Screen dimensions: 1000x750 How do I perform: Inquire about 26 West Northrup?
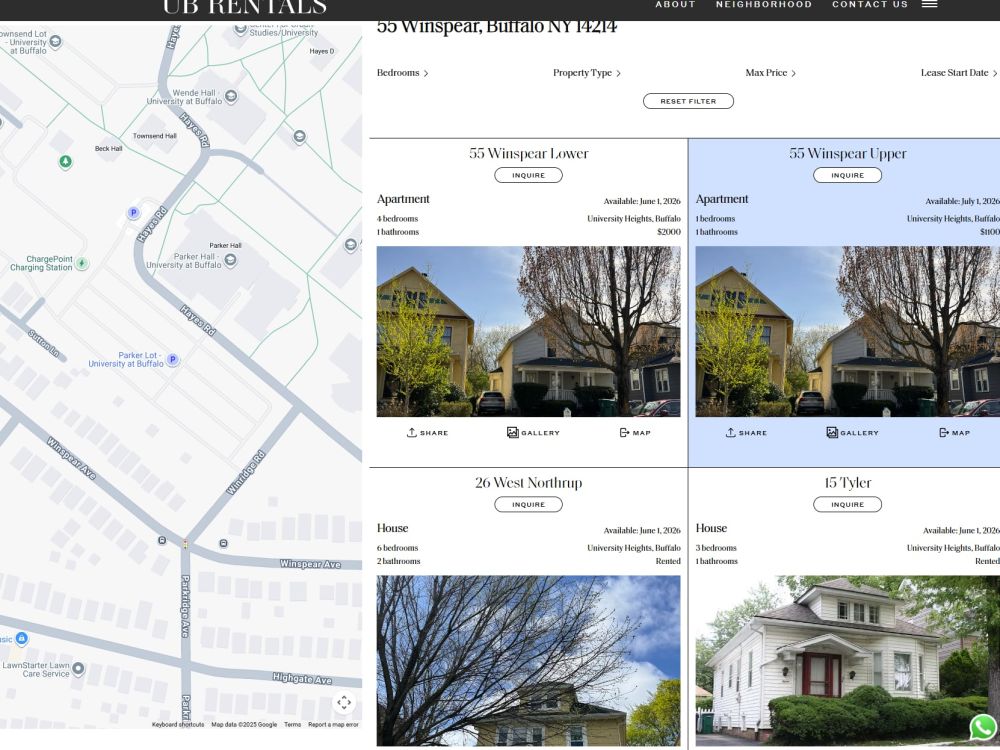(x=529, y=504)
